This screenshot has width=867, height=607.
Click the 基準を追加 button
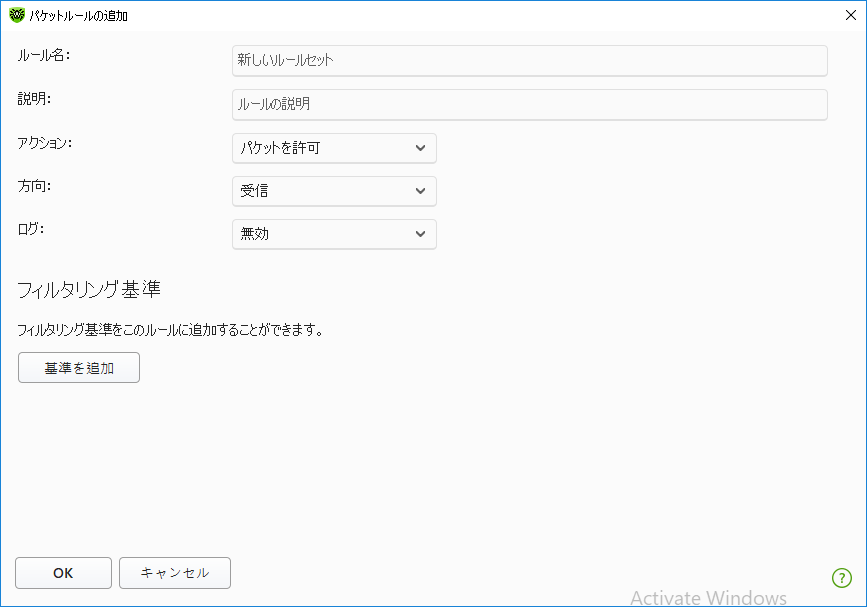click(x=79, y=368)
